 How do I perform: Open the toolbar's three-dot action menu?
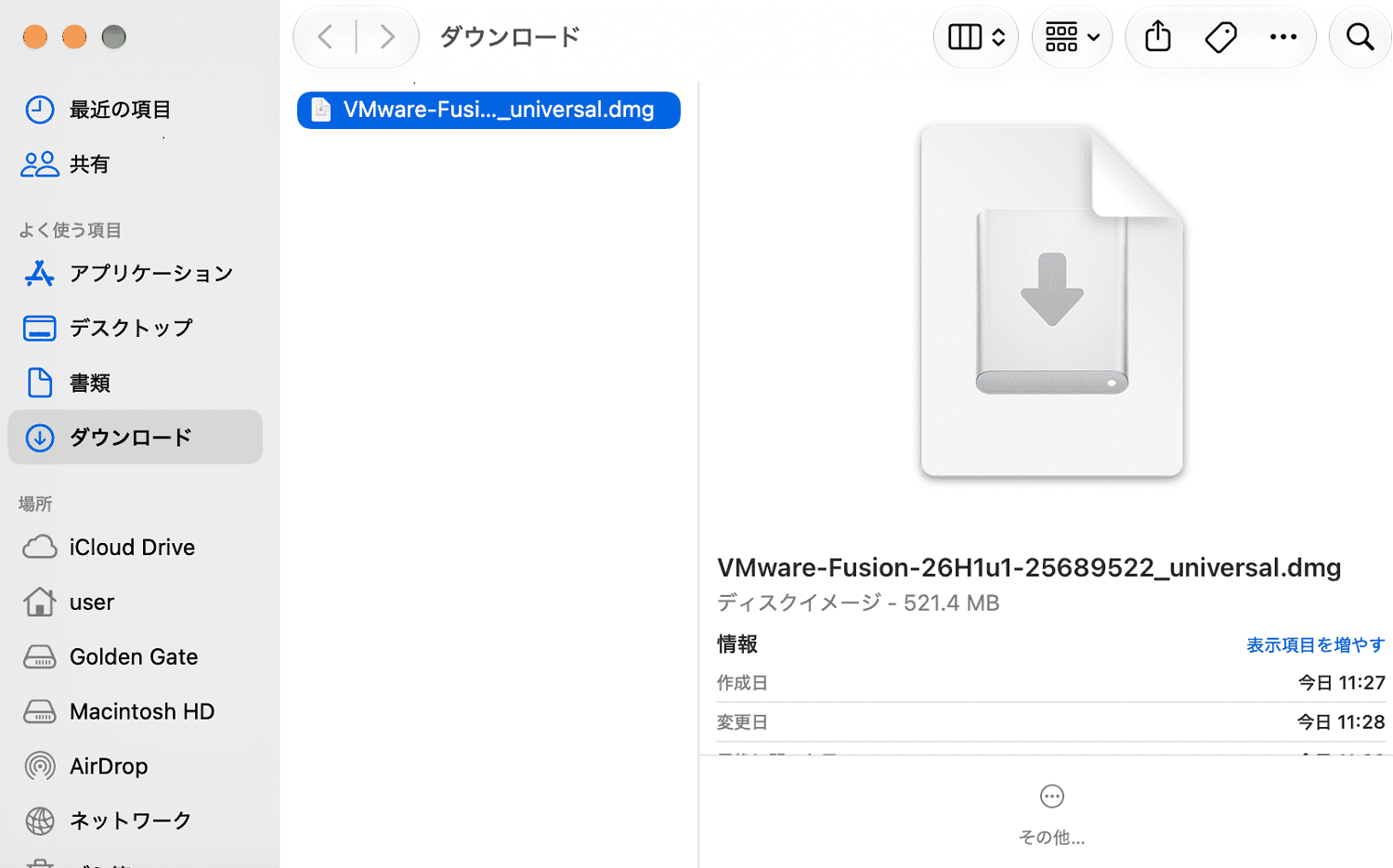(x=1283, y=37)
